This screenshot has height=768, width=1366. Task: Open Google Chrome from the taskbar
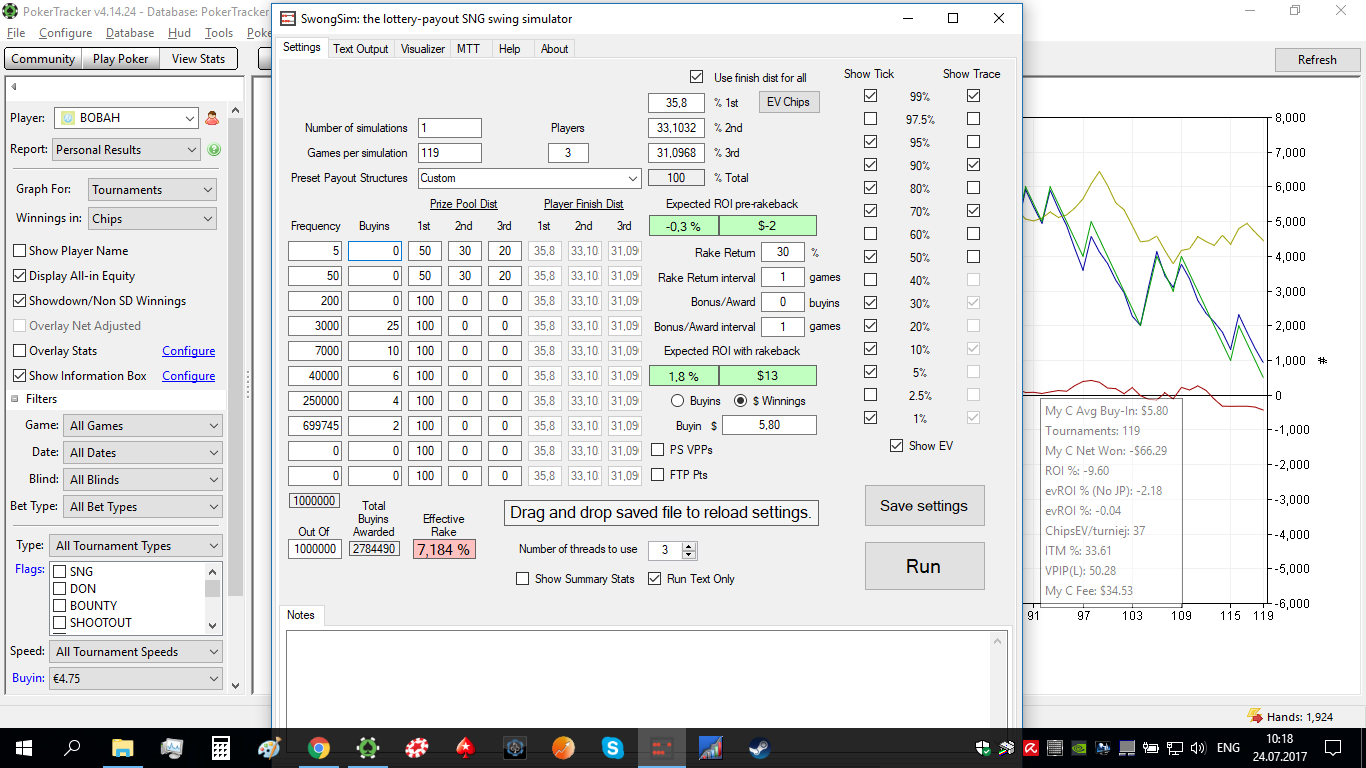coord(319,748)
